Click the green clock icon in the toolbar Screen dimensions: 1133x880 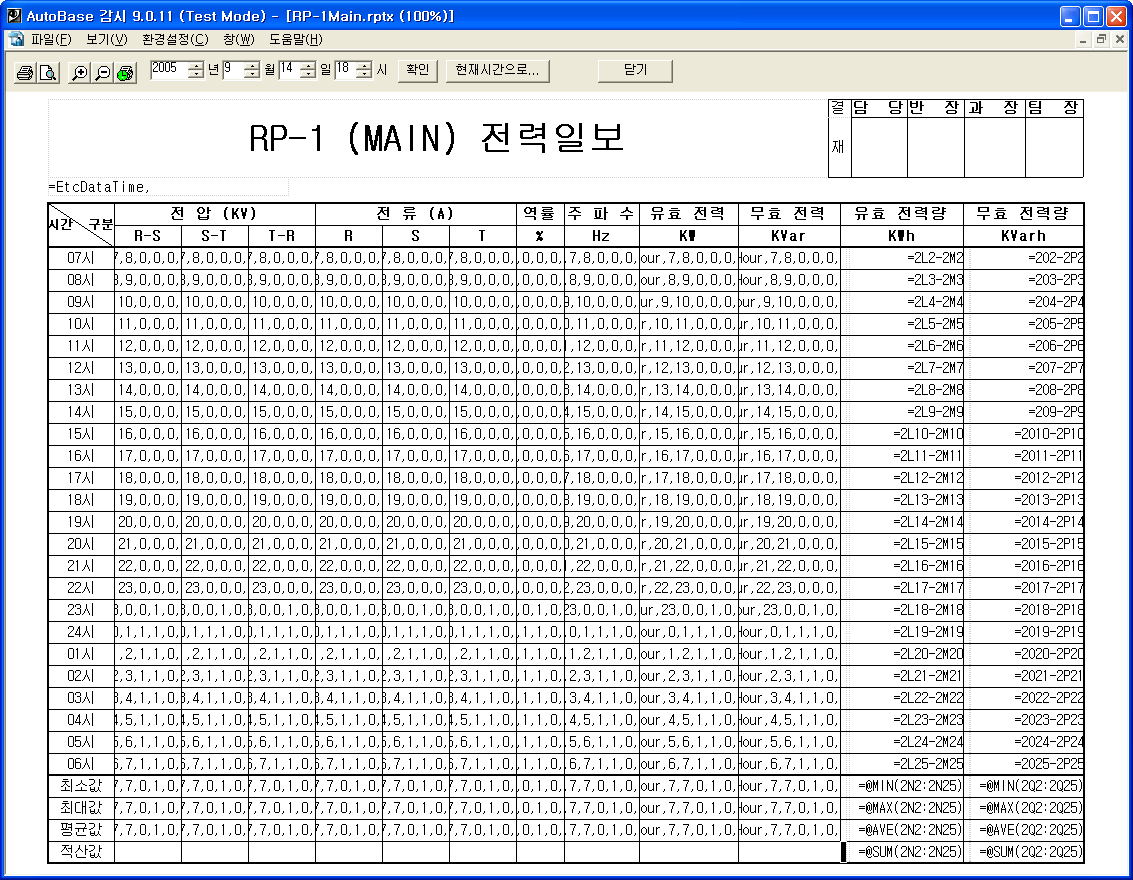125,73
